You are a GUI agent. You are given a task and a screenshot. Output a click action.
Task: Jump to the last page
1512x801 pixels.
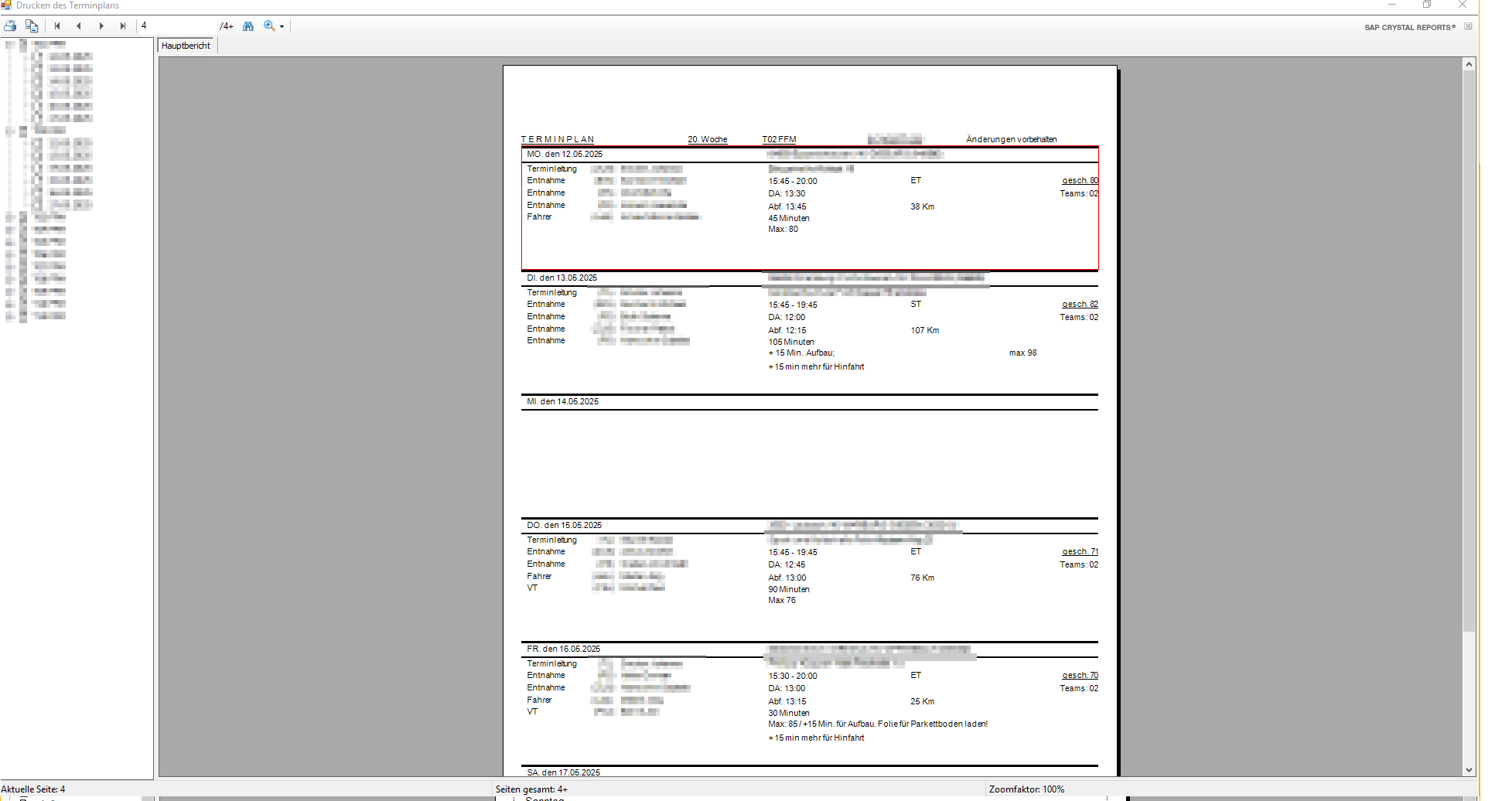(x=123, y=26)
